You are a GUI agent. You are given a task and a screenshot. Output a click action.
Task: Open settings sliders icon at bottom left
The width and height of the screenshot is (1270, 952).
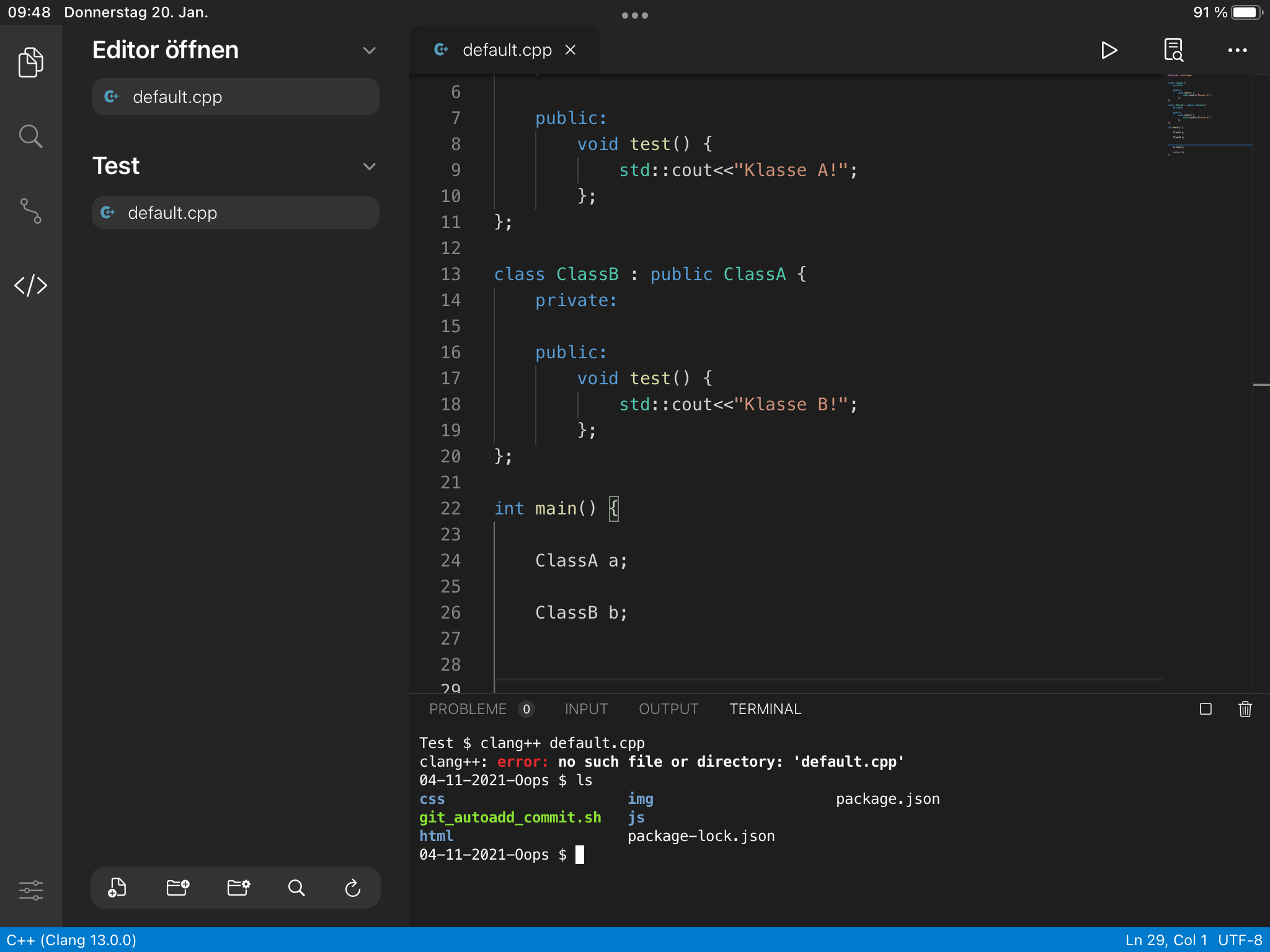[30, 890]
